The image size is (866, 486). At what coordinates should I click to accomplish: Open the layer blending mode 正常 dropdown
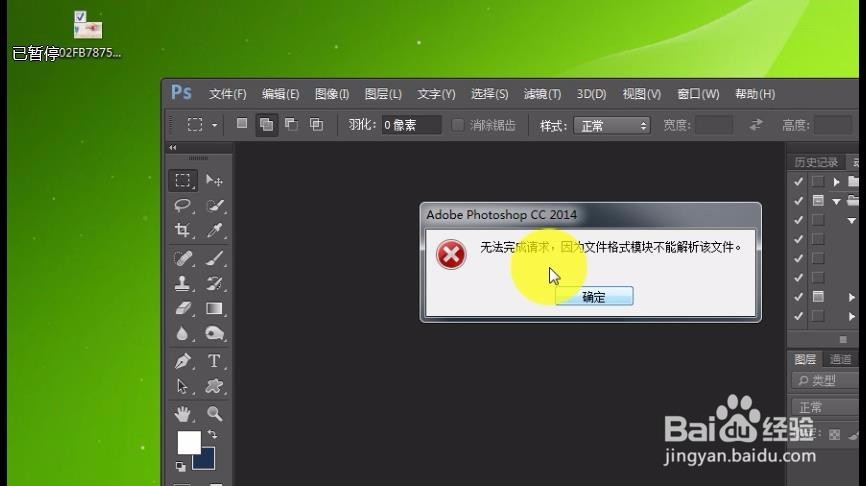[x=825, y=407]
